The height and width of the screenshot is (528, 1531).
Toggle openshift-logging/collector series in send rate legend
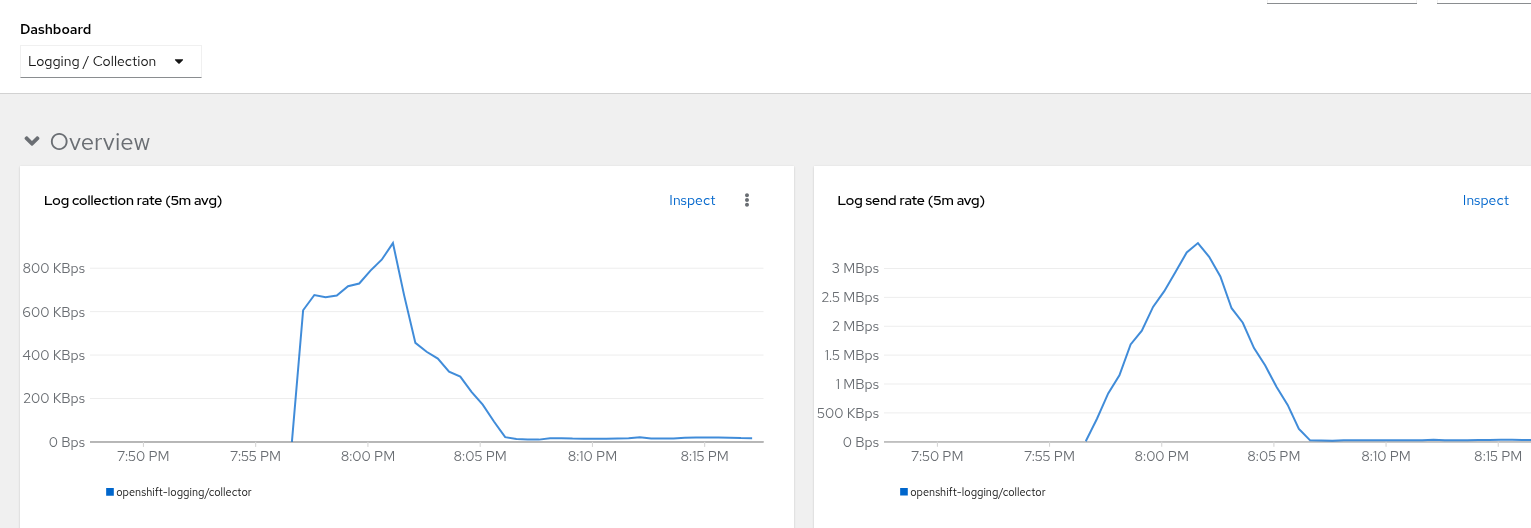coord(977,492)
